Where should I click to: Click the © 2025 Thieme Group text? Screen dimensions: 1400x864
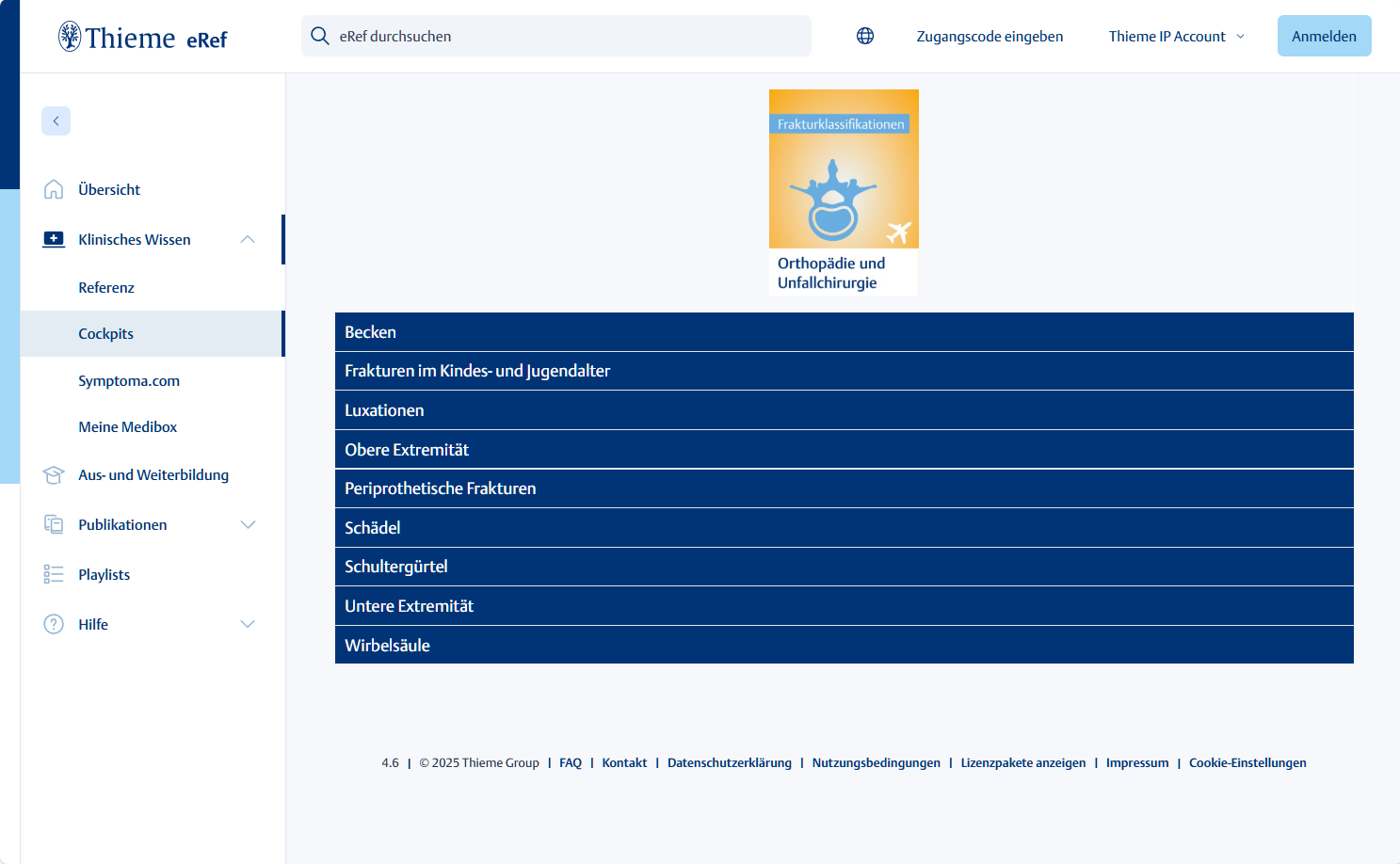point(479,762)
